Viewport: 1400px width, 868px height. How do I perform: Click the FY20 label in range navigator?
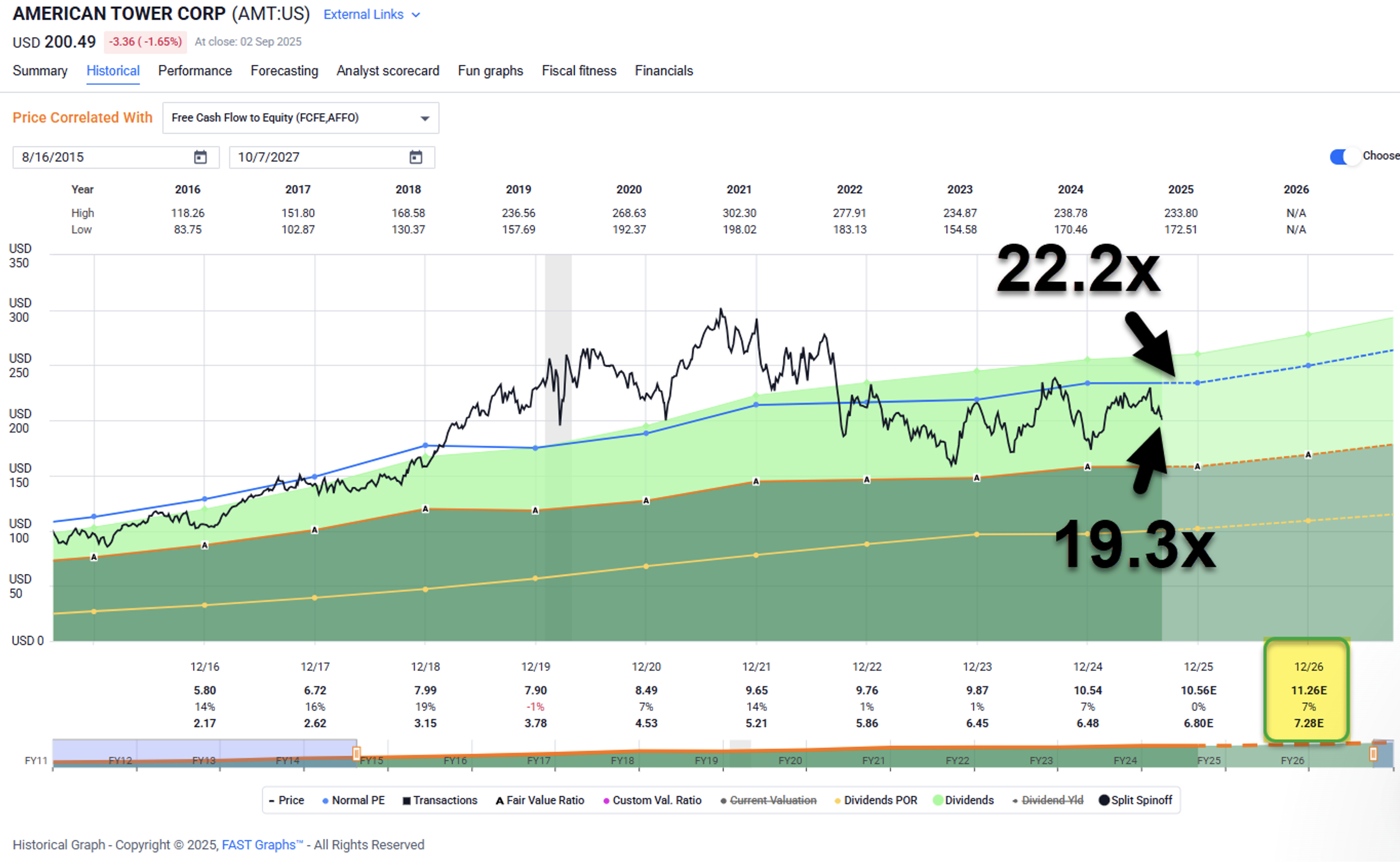tap(790, 761)
